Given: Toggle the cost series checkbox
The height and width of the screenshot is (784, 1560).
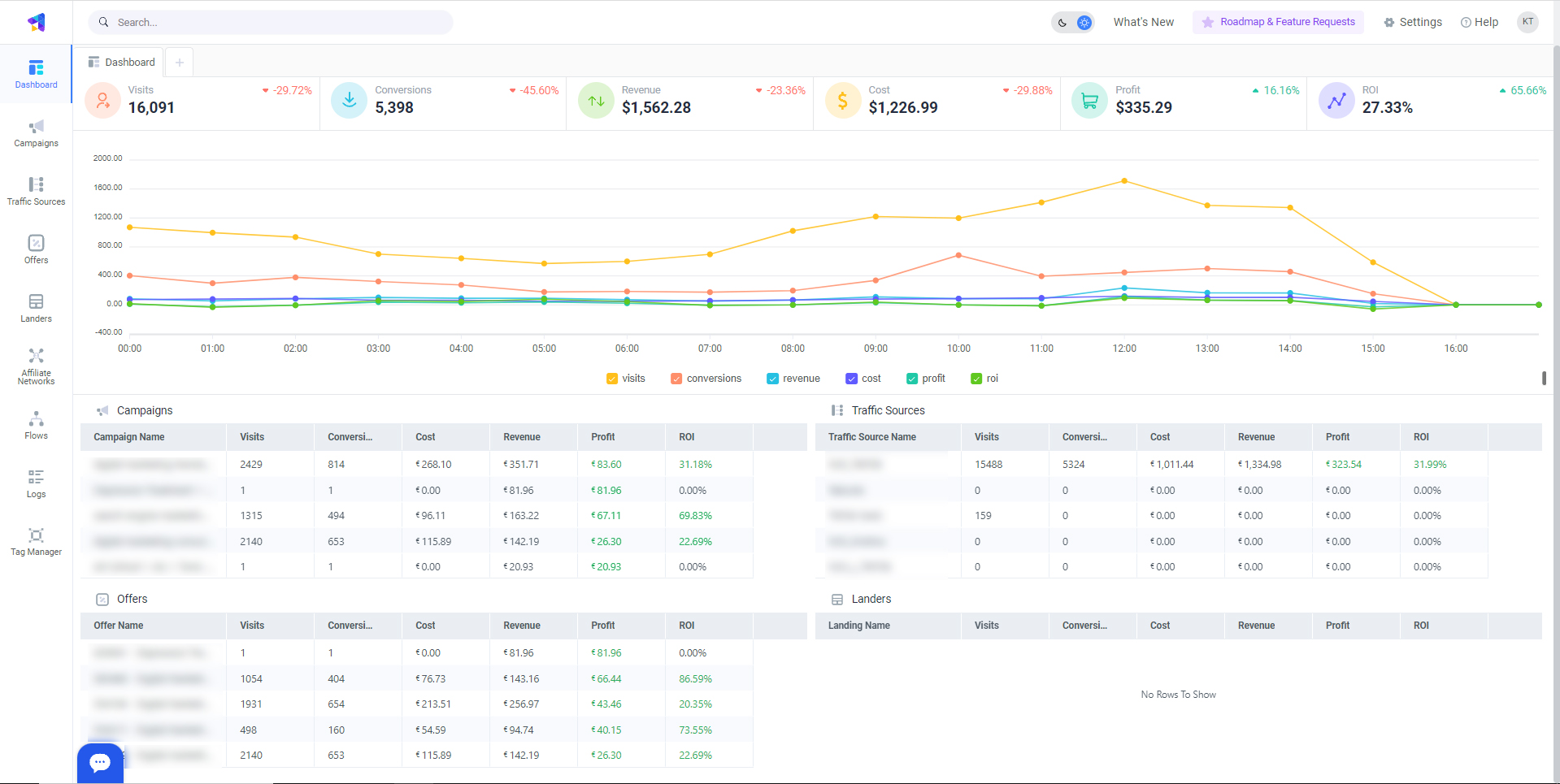Looking at the screenshot, I should tap(852, 379).
